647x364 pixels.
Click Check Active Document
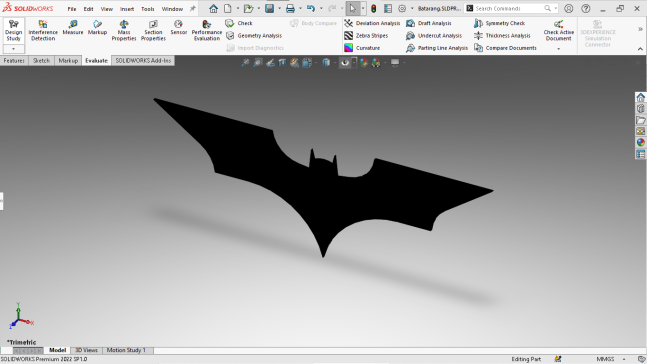[x=558, y=30]
